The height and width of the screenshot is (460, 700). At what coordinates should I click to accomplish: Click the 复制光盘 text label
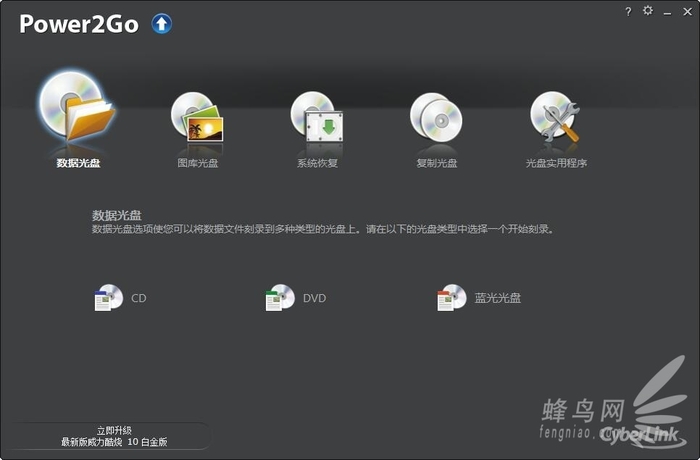[437, 163]
